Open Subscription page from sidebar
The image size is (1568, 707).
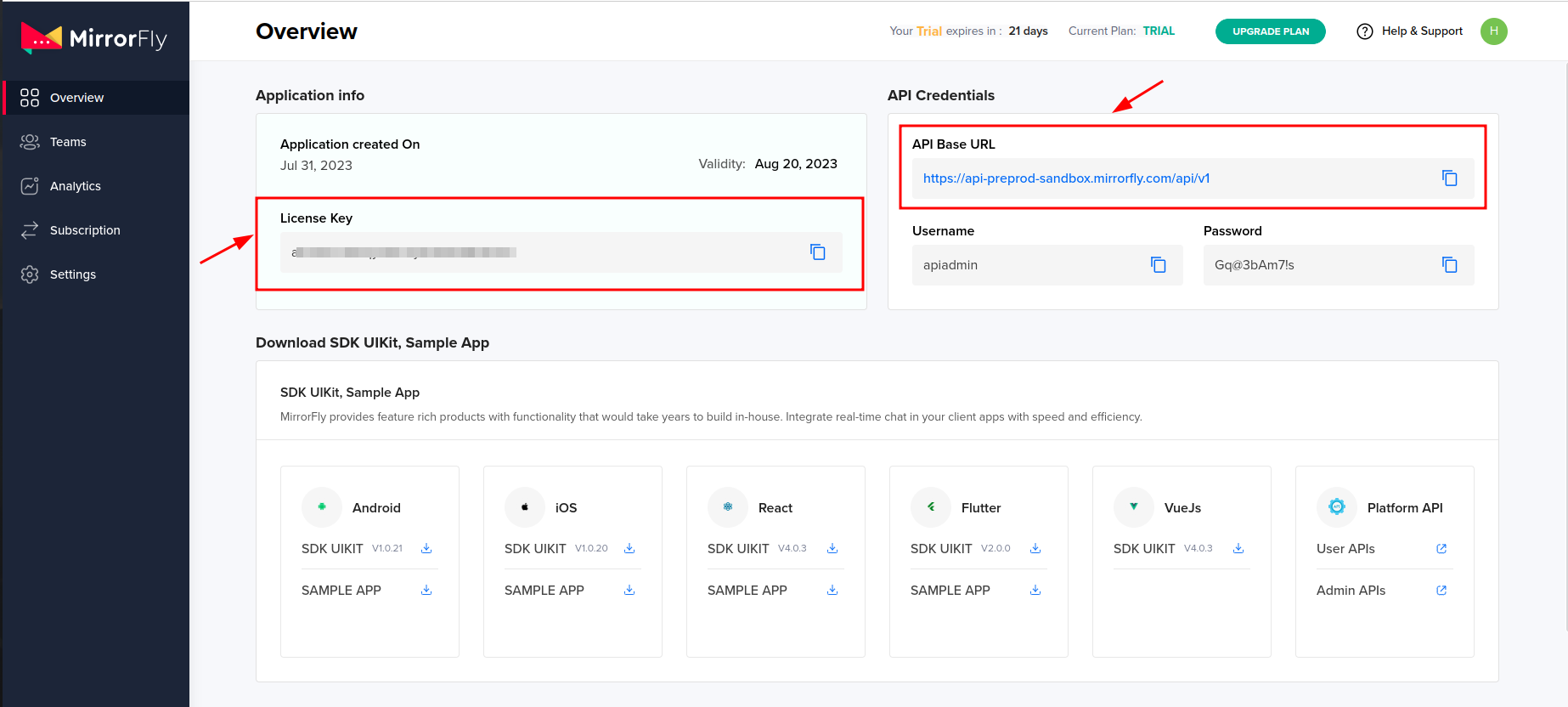(x=85, y=230)
